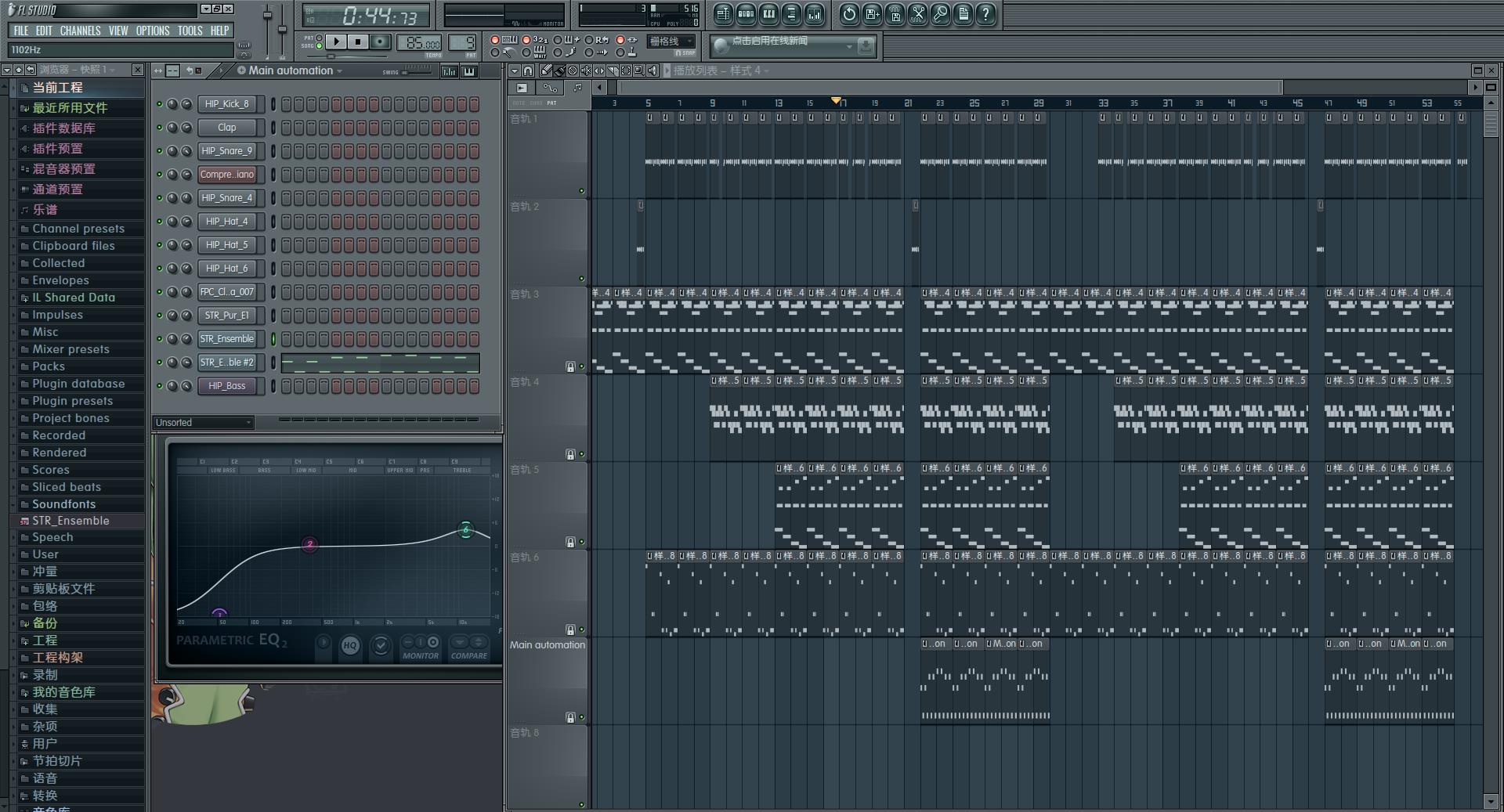Open the audio editor scissors icon
Screen dimensions: 1504x812
pyautogui.click(x=917, y=14)
